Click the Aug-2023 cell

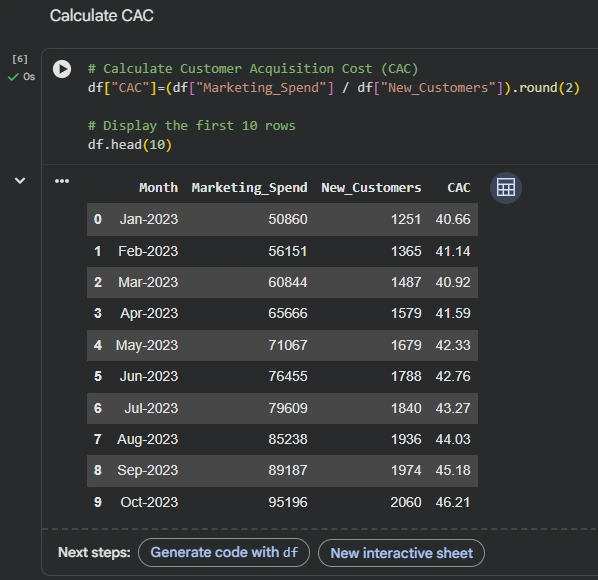(148, 439)
